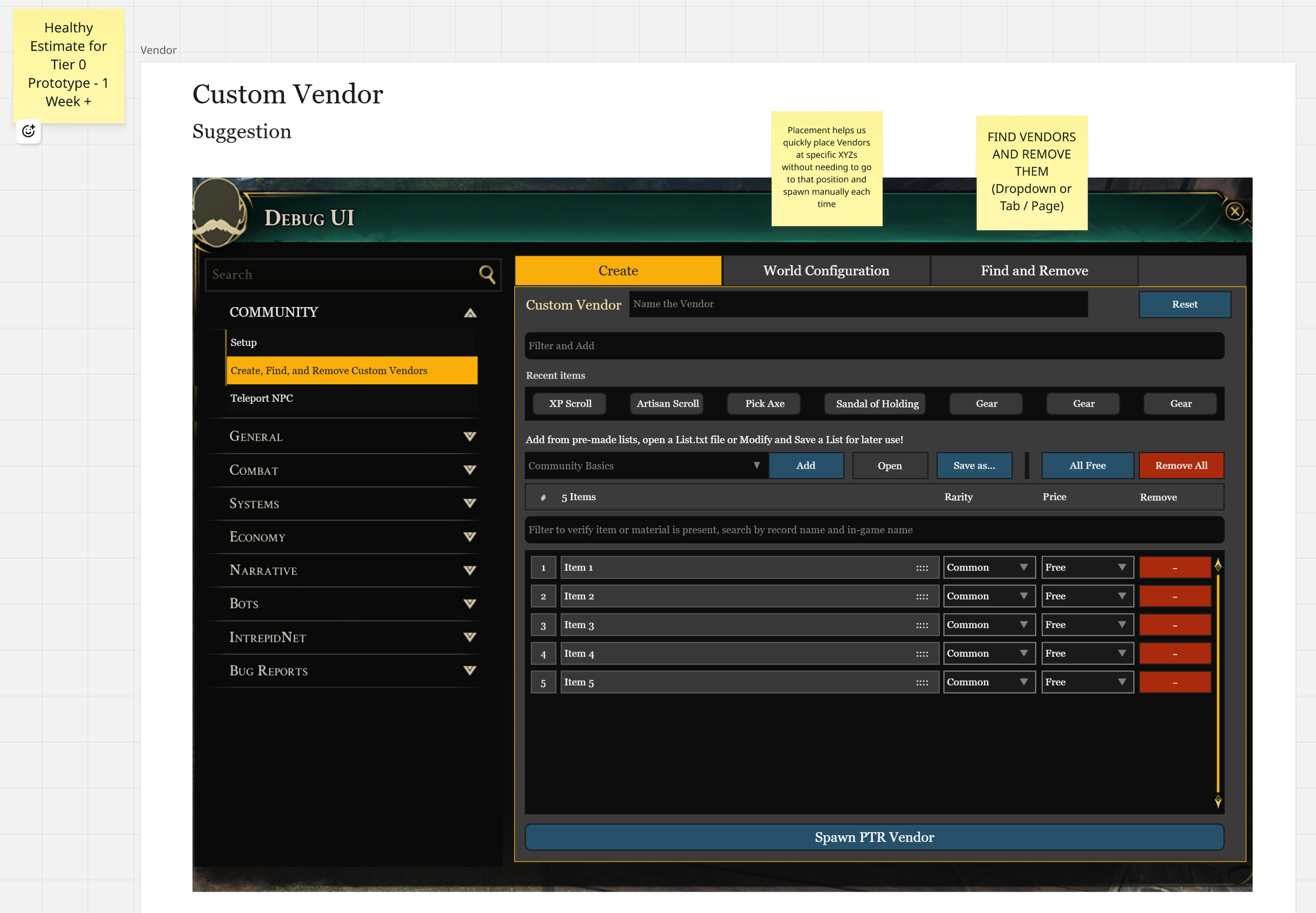Expand the Combat section
The width and height of the screenshot is (1316, 913).
coord(470,470)
